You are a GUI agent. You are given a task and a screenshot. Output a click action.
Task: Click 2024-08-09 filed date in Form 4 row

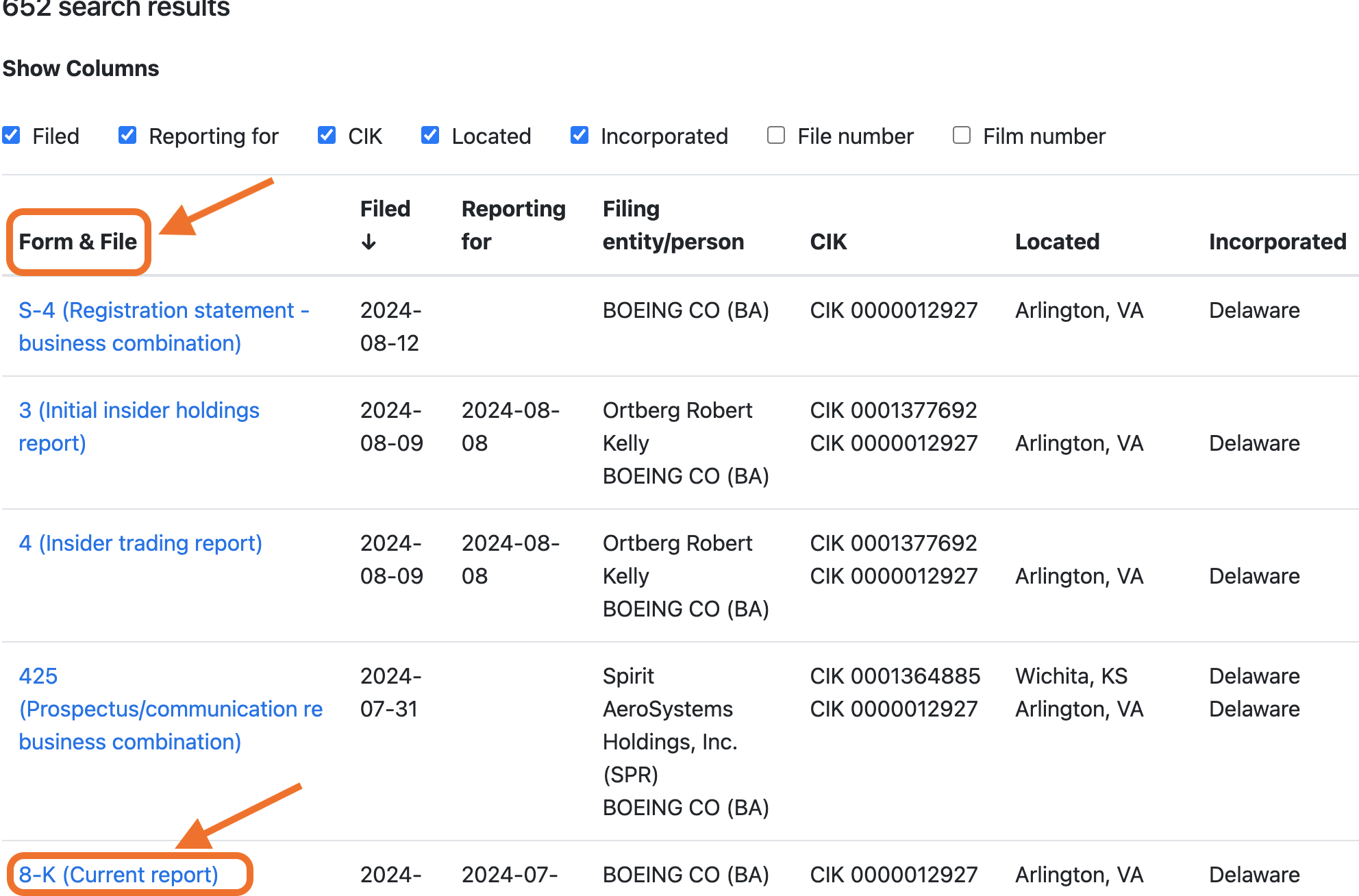click(x=392, y=560)
